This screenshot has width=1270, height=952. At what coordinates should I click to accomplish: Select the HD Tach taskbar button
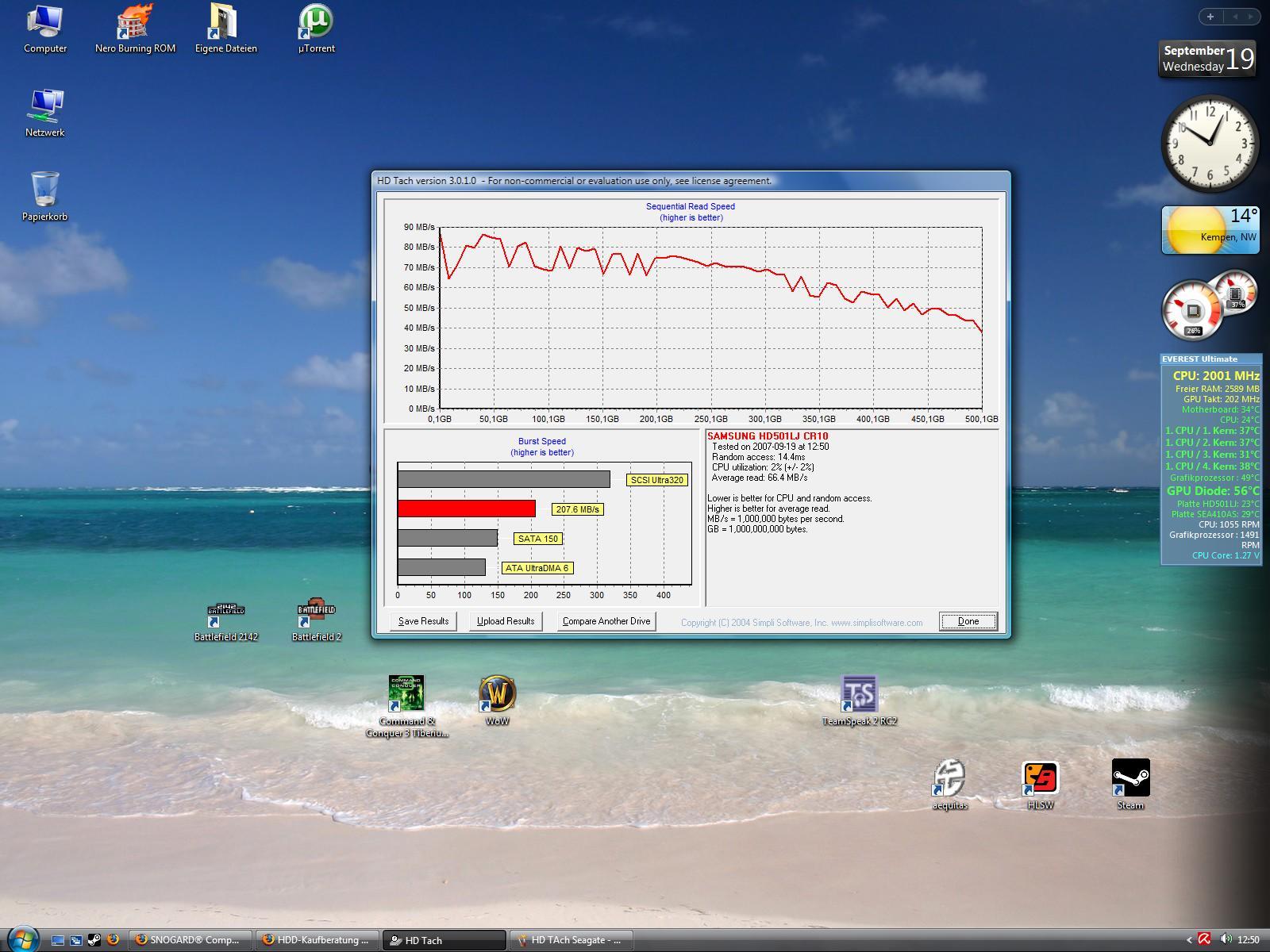point(444,940)
